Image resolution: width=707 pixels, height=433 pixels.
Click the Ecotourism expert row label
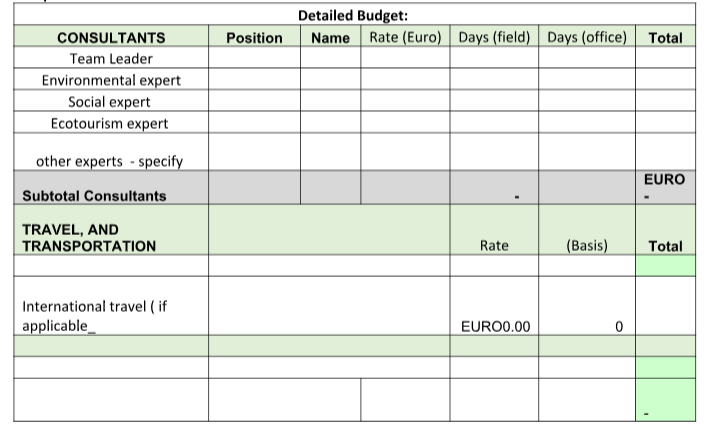point(111,123)
